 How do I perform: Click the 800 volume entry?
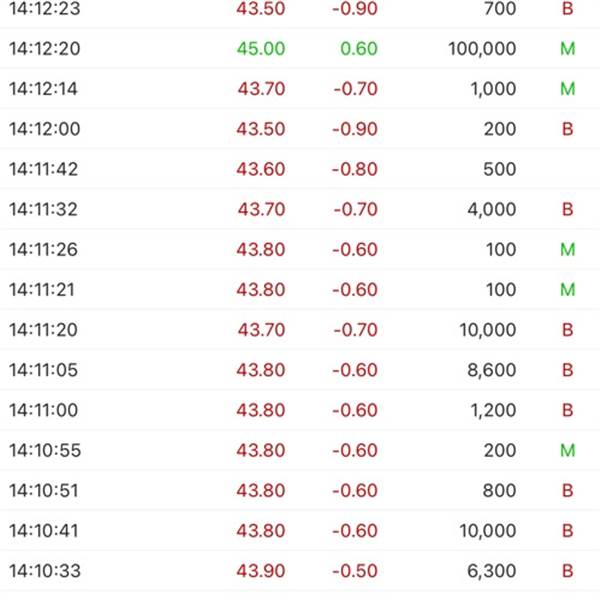pos(498,491)
